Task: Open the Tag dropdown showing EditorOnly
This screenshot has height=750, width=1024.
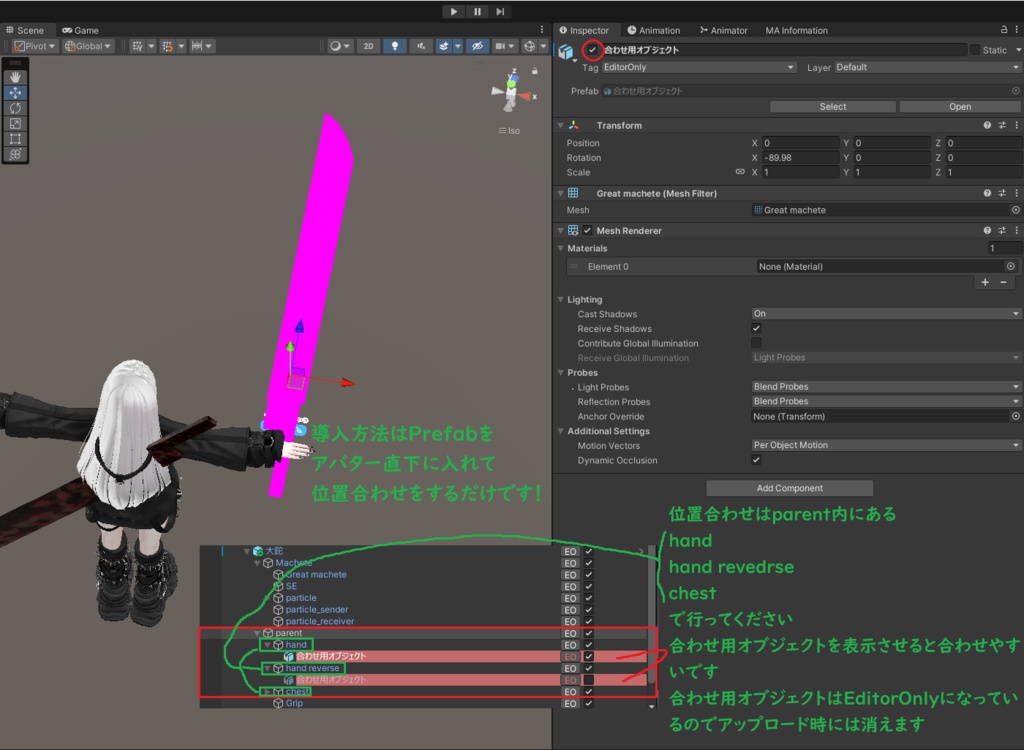Action: pyautogui.click(x=699, y=67)
